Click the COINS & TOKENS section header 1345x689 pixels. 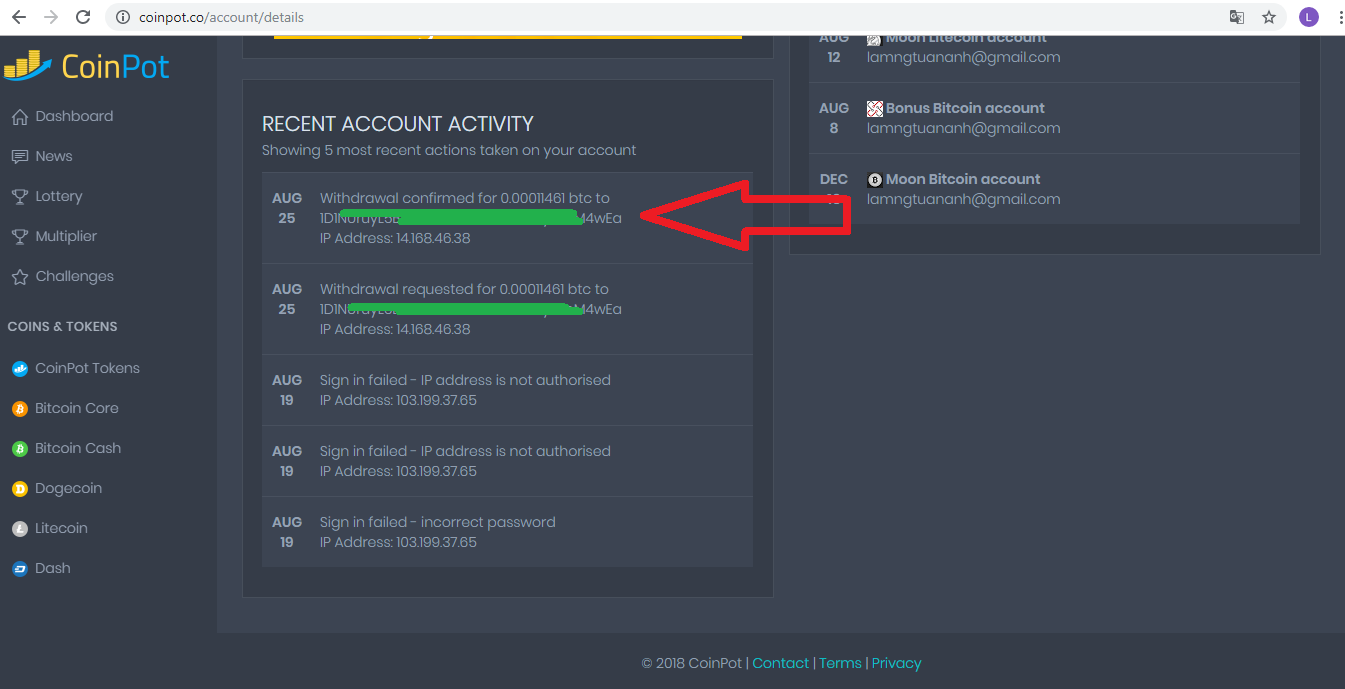[x=62, y=327]
